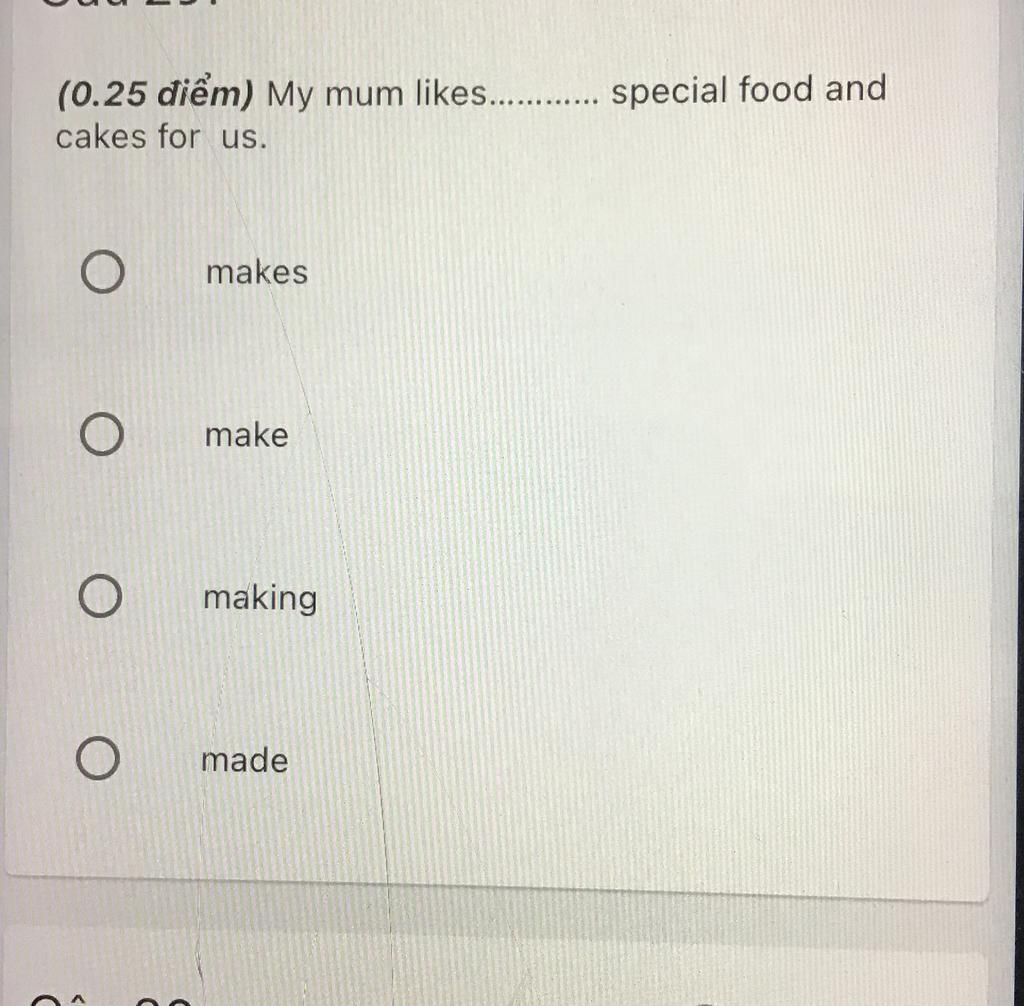Image resolution: width=1024 pixels, height=1006 pixels.
Task: Click the "made" answer label text
Action: [244, 760]
